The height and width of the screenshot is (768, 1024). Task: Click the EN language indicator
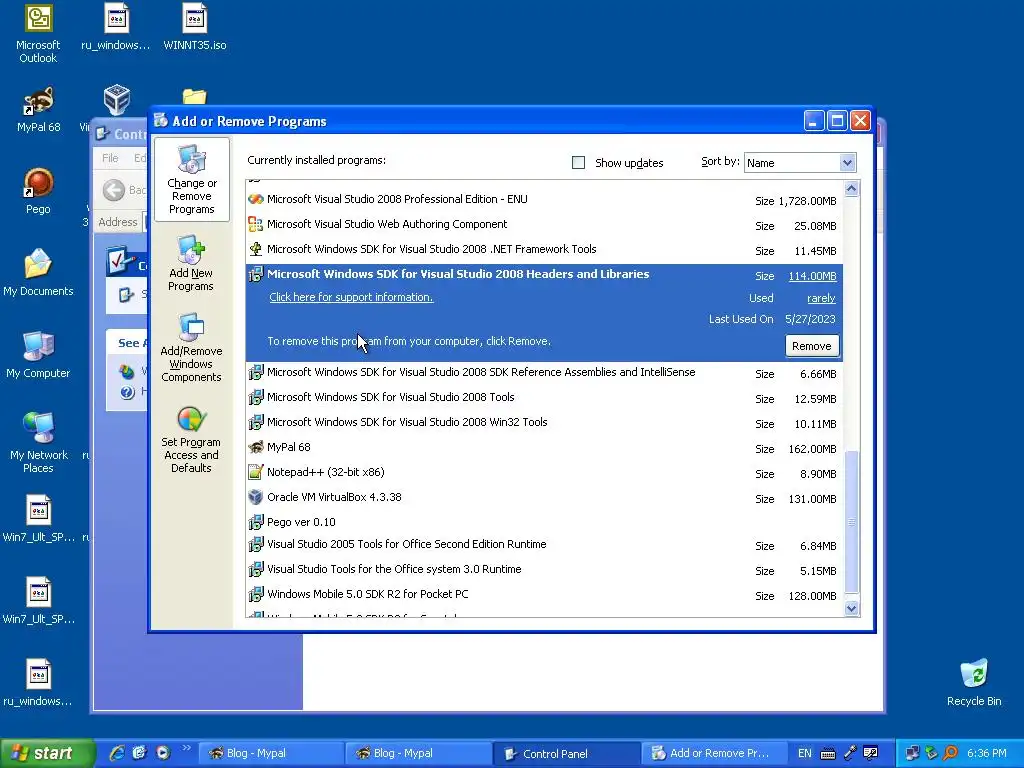click(x=805, y=753)
